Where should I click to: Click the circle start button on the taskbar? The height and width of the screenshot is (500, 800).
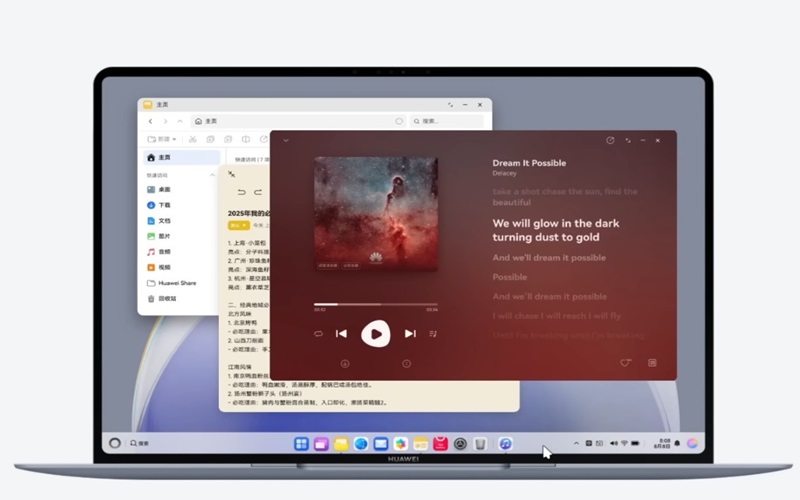pyautogui.click(x=115, y=443)
